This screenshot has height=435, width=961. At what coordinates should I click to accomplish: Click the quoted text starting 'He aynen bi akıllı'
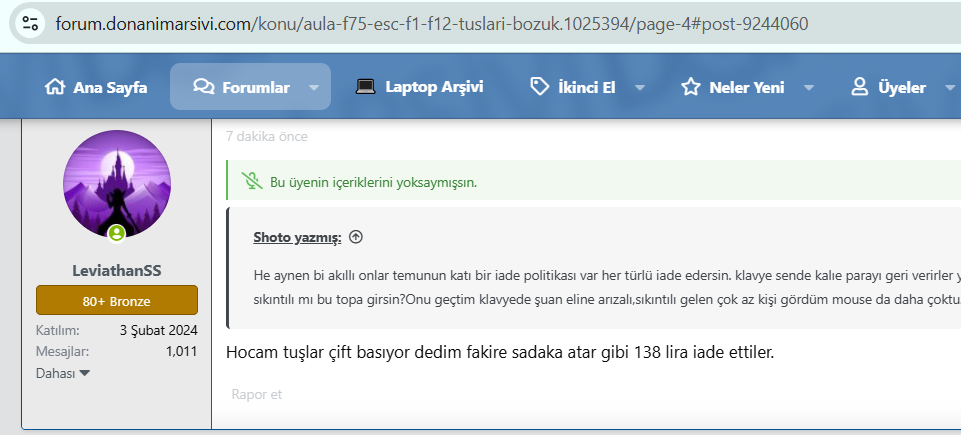point(607,287)
